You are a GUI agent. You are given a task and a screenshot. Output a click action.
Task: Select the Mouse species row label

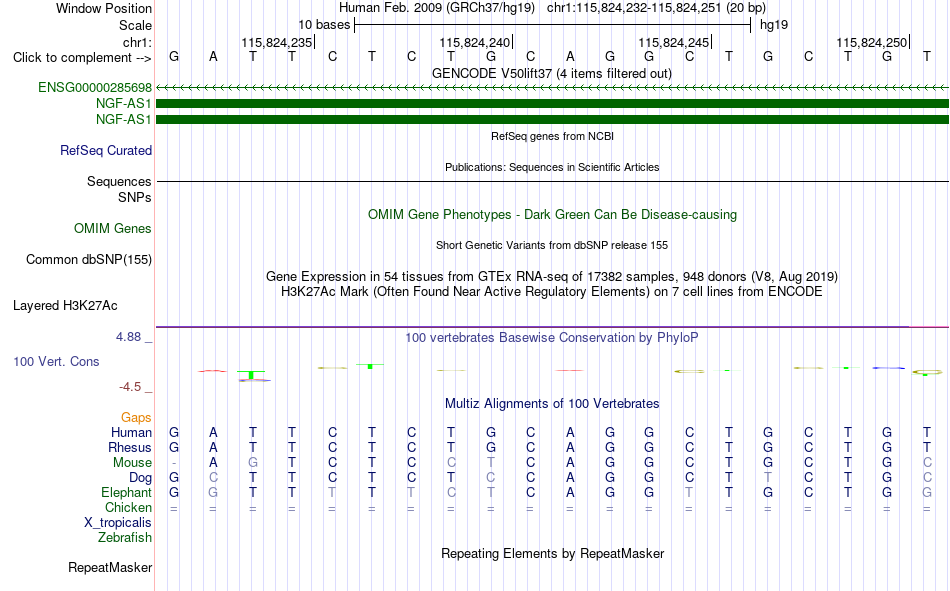coord(132,462)
